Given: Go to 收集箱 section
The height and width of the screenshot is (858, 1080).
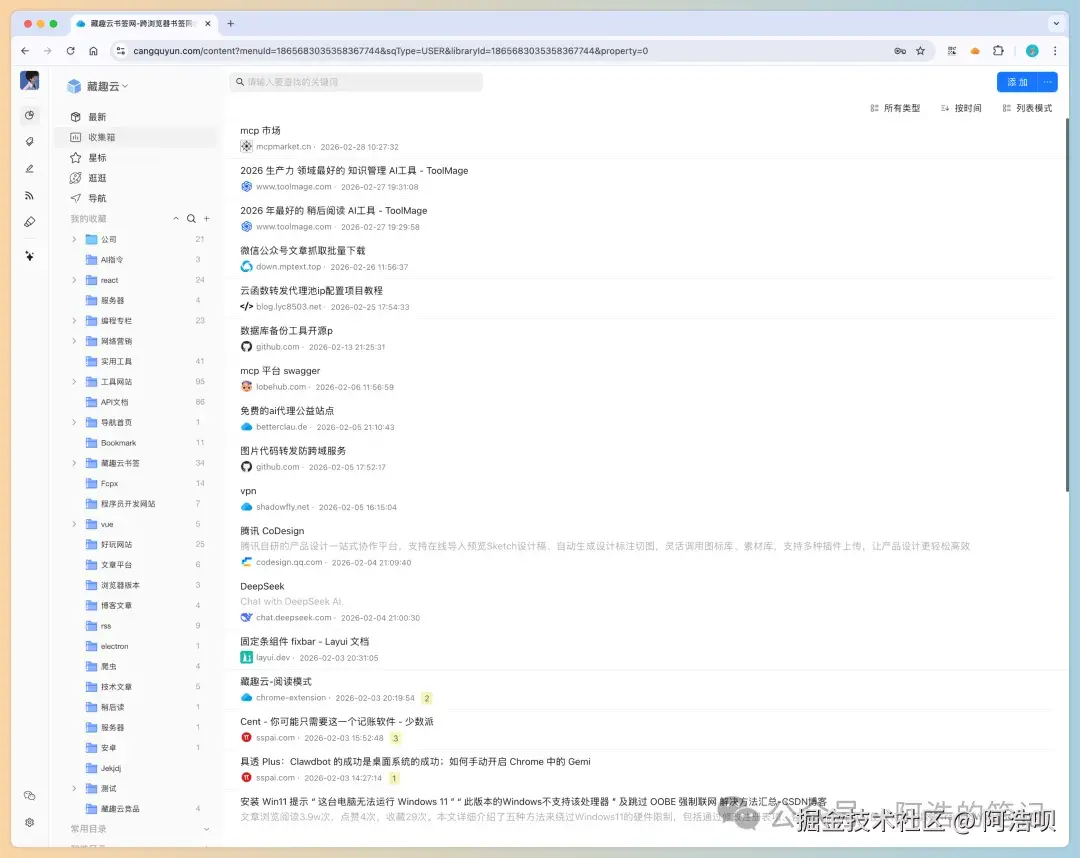Looking at the screenshot, I should (x=136, y=137).
